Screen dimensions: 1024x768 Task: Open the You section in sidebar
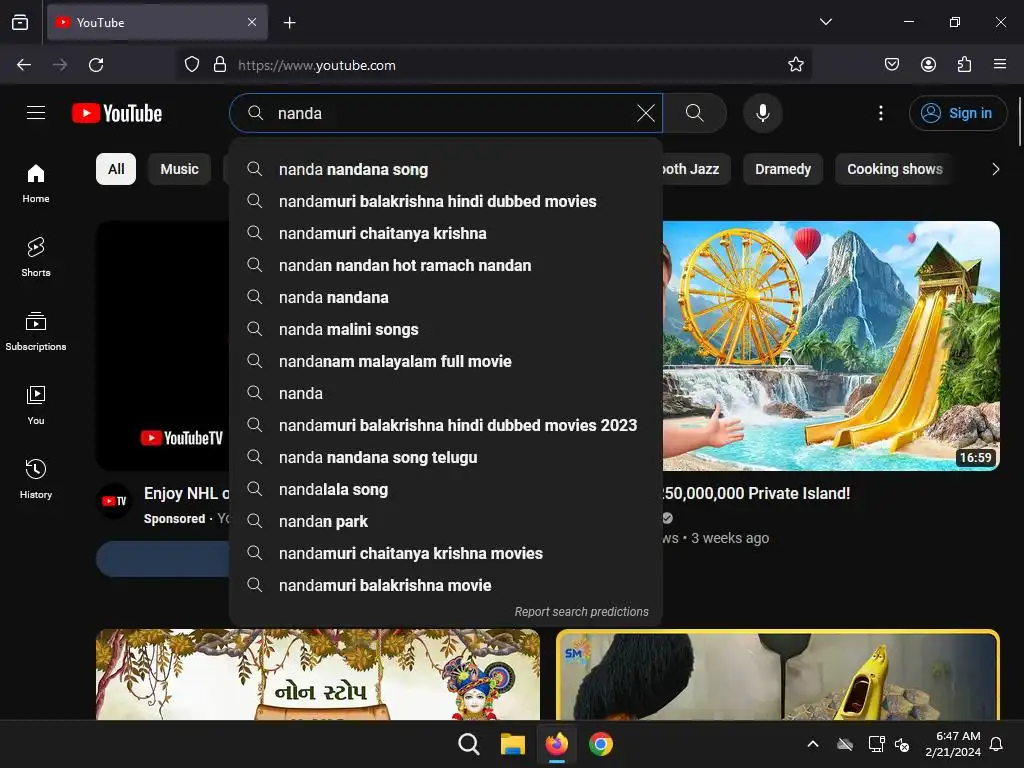point(36,405)
